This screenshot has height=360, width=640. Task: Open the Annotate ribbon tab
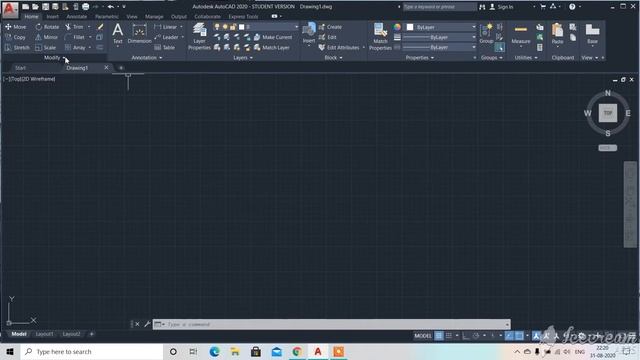click(x=77, y=16)
